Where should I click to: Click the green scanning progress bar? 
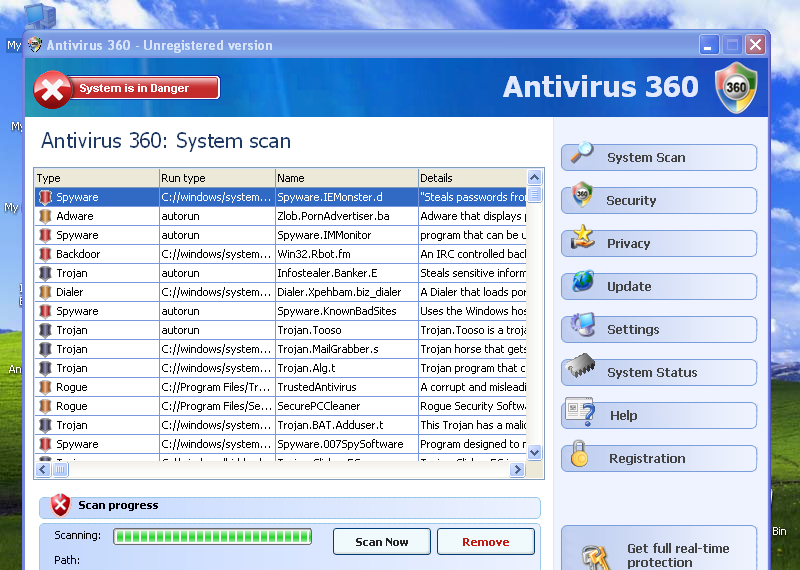coord(212,536)
